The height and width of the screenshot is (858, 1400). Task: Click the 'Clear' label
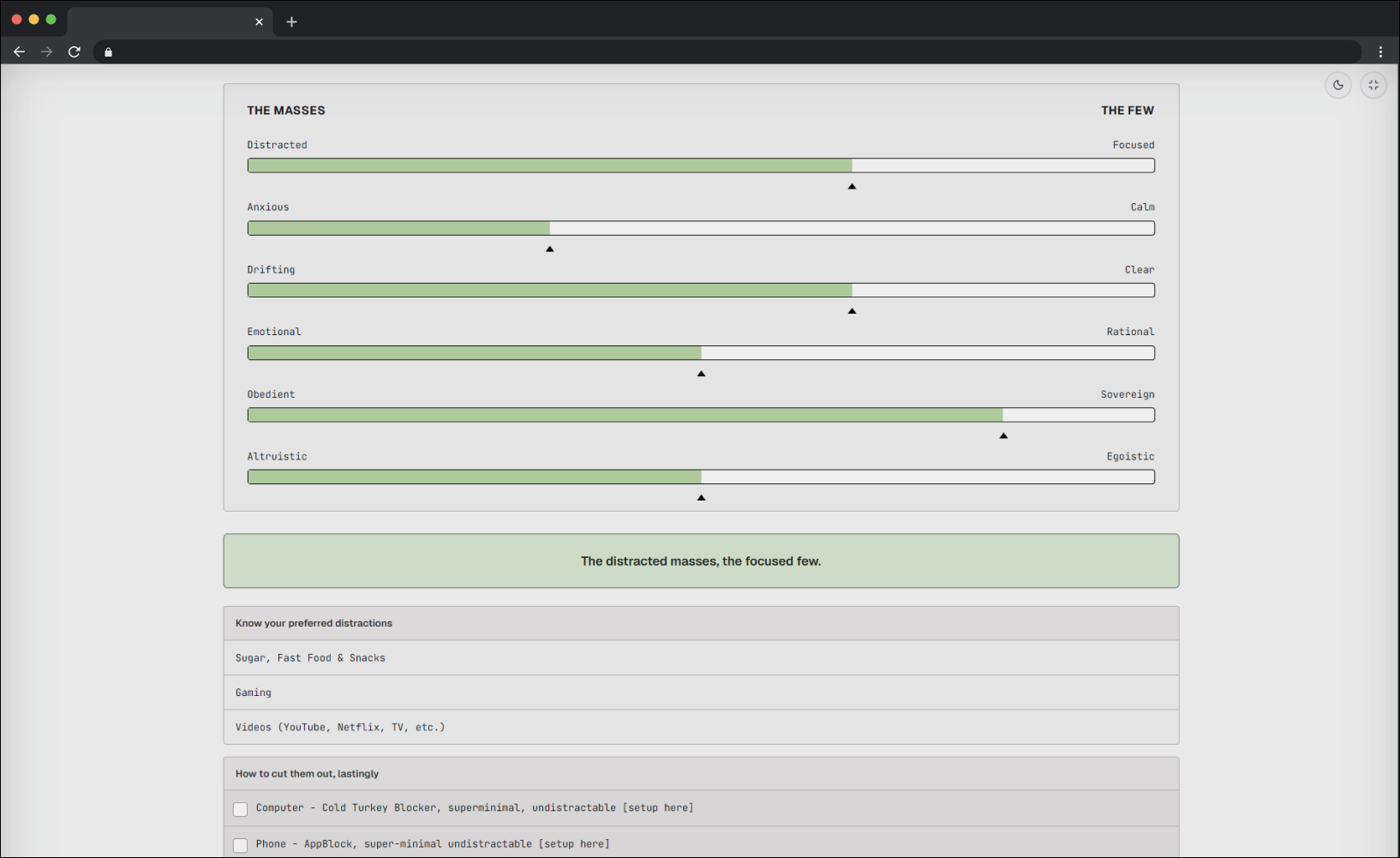pos(1140,270)
